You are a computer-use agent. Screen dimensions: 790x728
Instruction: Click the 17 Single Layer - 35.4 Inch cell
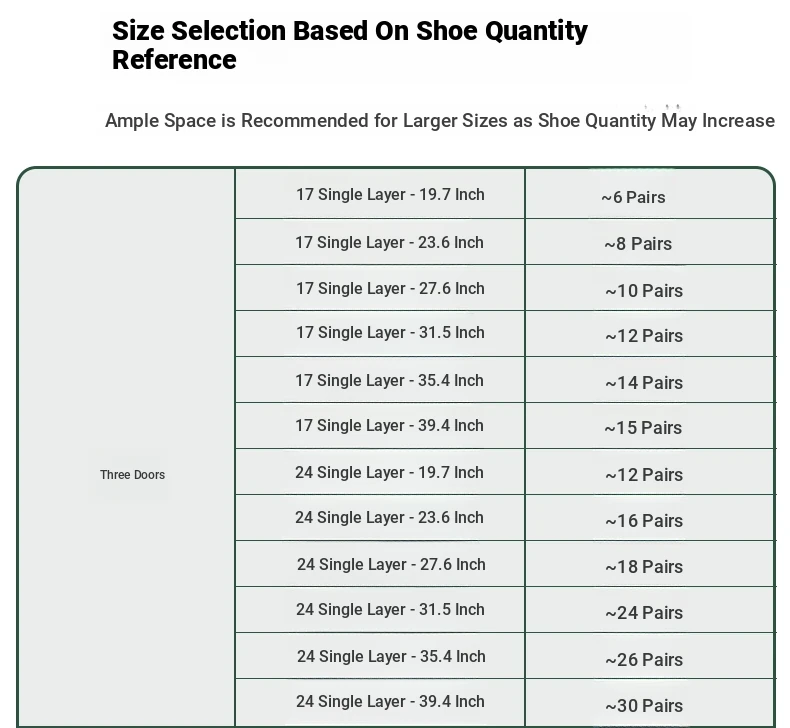pyautogui.click(x=380, y=380)
